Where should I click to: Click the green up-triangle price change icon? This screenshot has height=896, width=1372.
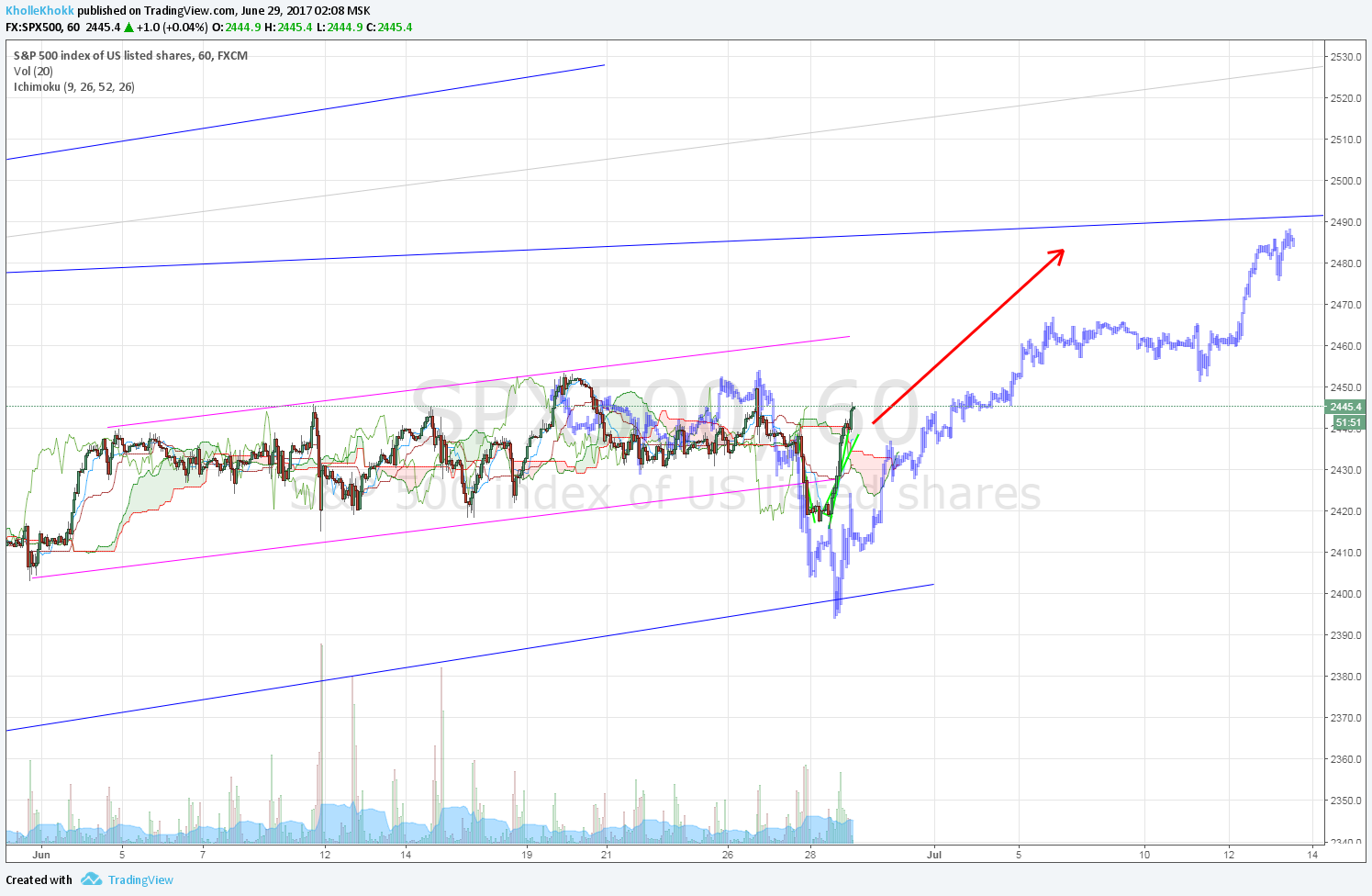click(x=129, y=28)
